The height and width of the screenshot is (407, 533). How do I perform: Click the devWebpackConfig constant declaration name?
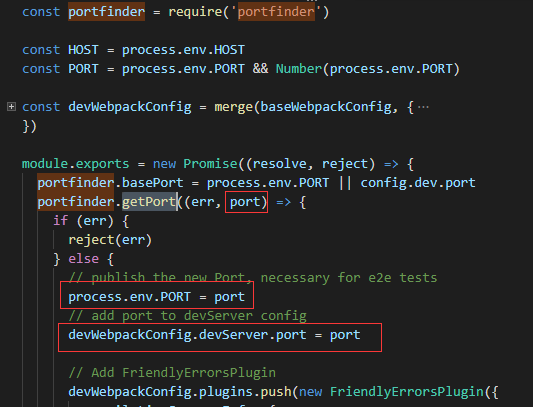pos(130,107)
